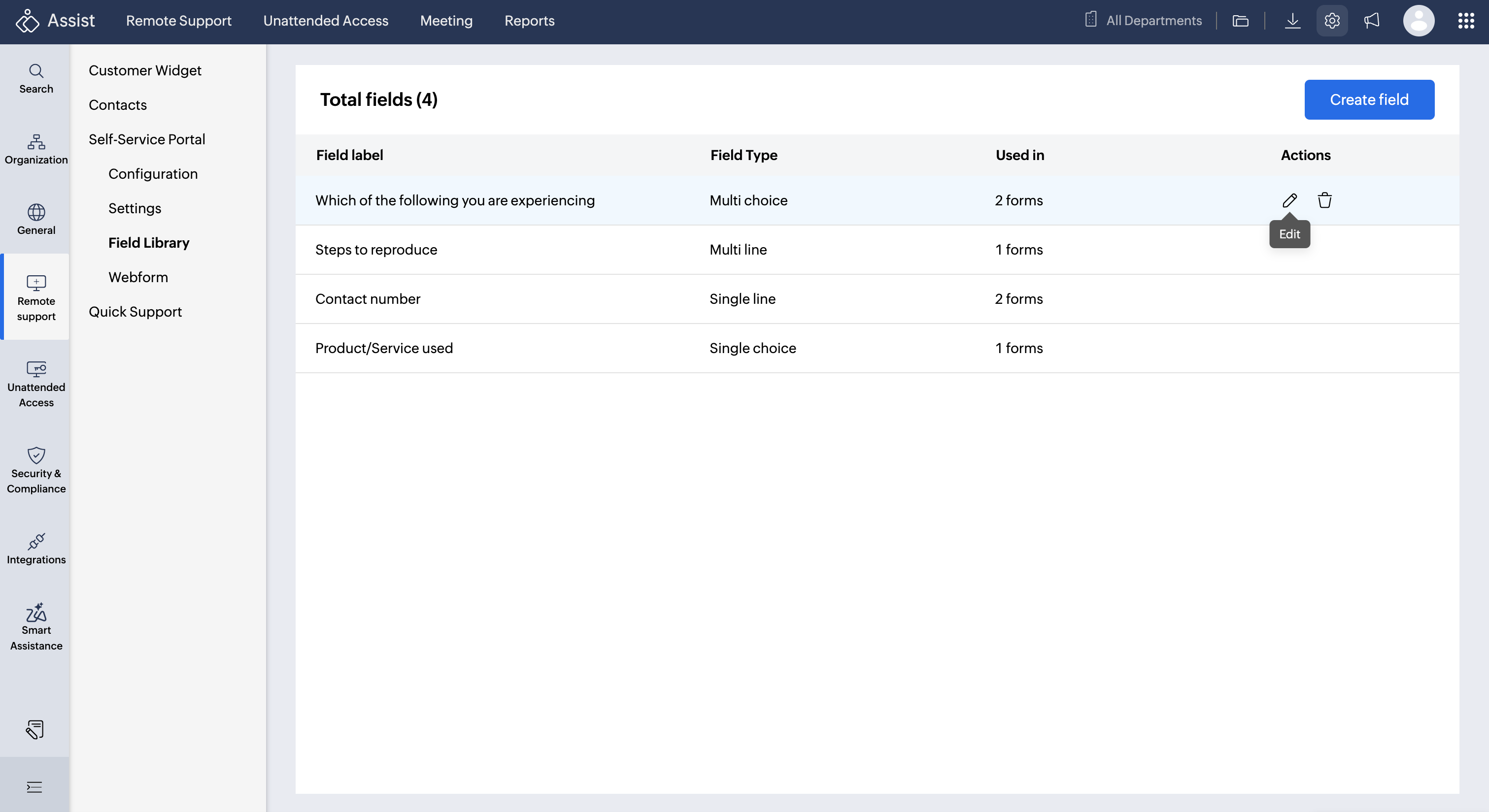Open the Reports top menu
The height and width of the screenshot is (812, 1489).
point(530,21)
